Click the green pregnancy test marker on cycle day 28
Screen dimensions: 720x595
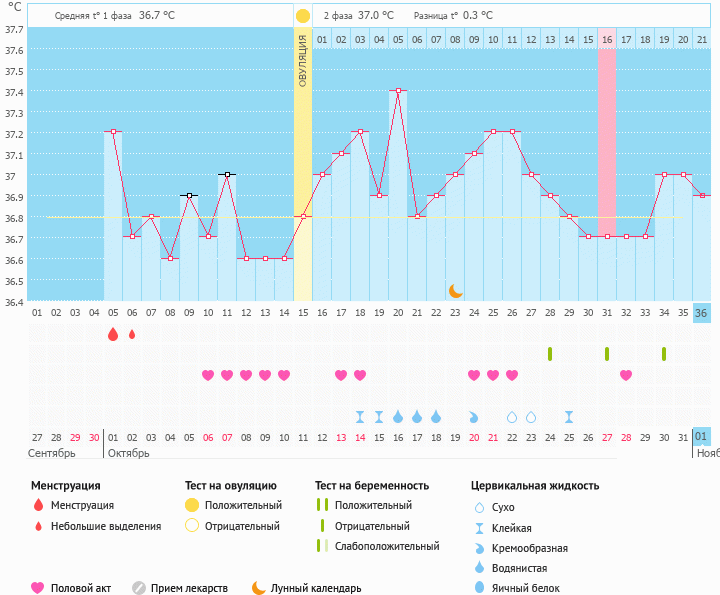tap(550, 354)
